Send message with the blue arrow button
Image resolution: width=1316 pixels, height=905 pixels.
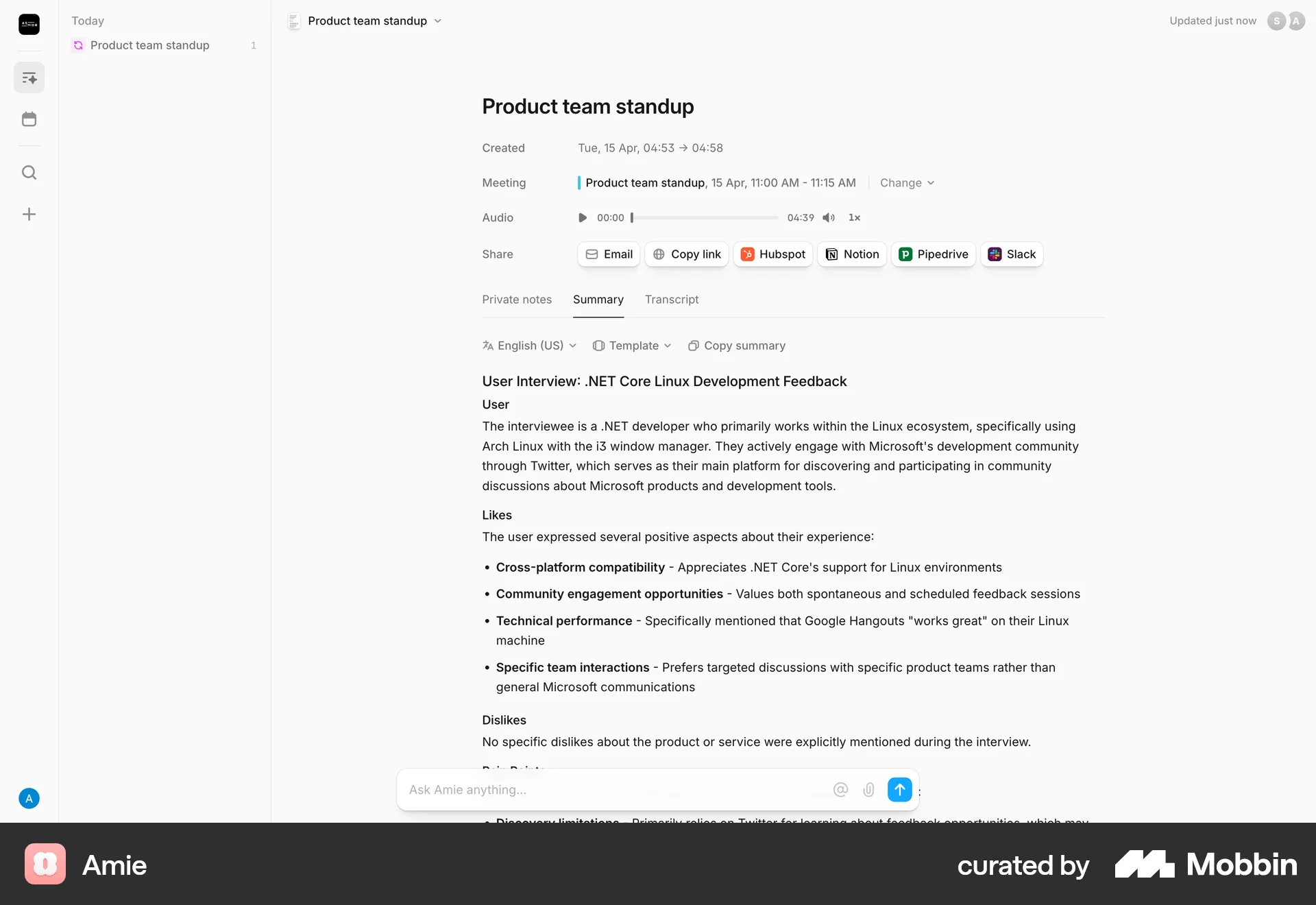tap(899, 790)
